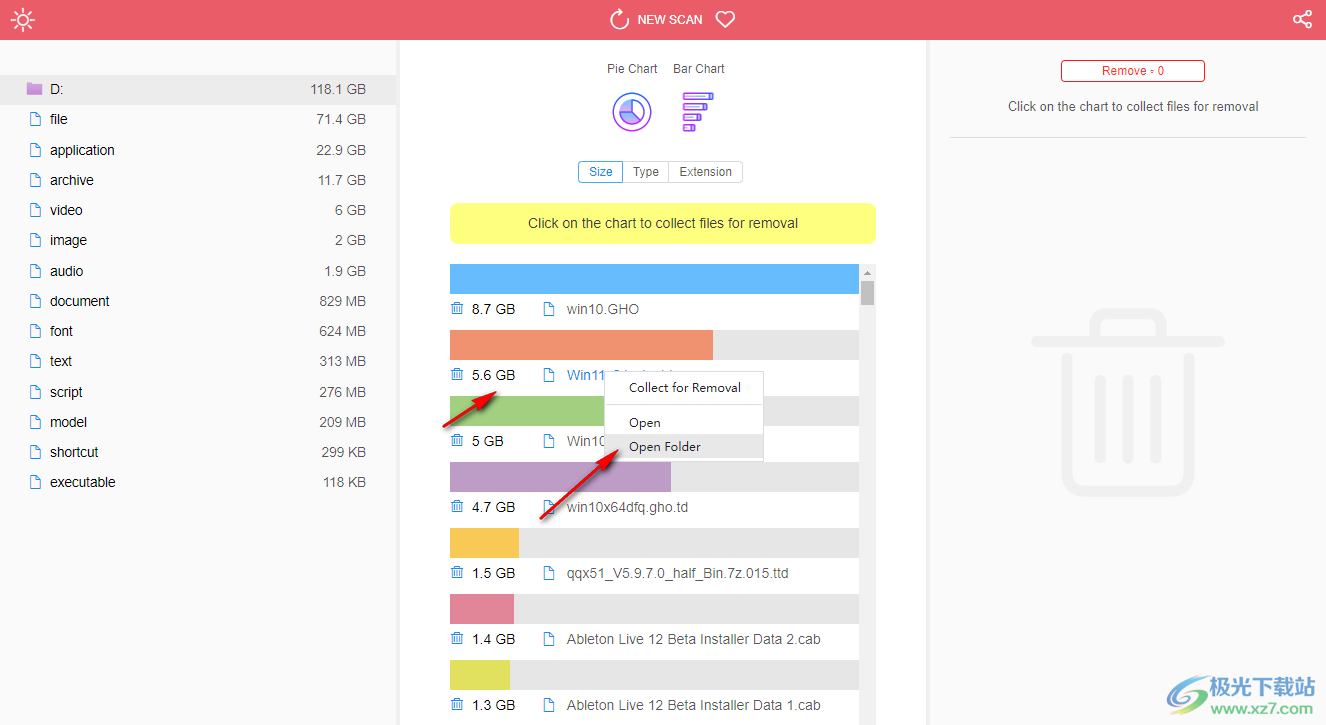Click trash icon for win10x64dfq.gho.td
The height and width of the screenshot is (725, 1326).
coord(457,506)
